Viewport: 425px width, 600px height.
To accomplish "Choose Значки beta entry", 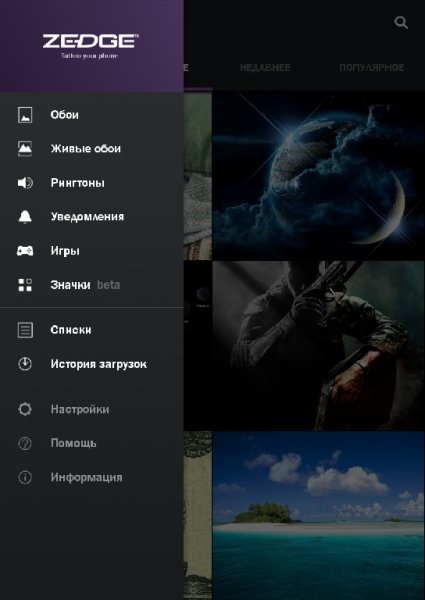I will click(x=92, y=285).
